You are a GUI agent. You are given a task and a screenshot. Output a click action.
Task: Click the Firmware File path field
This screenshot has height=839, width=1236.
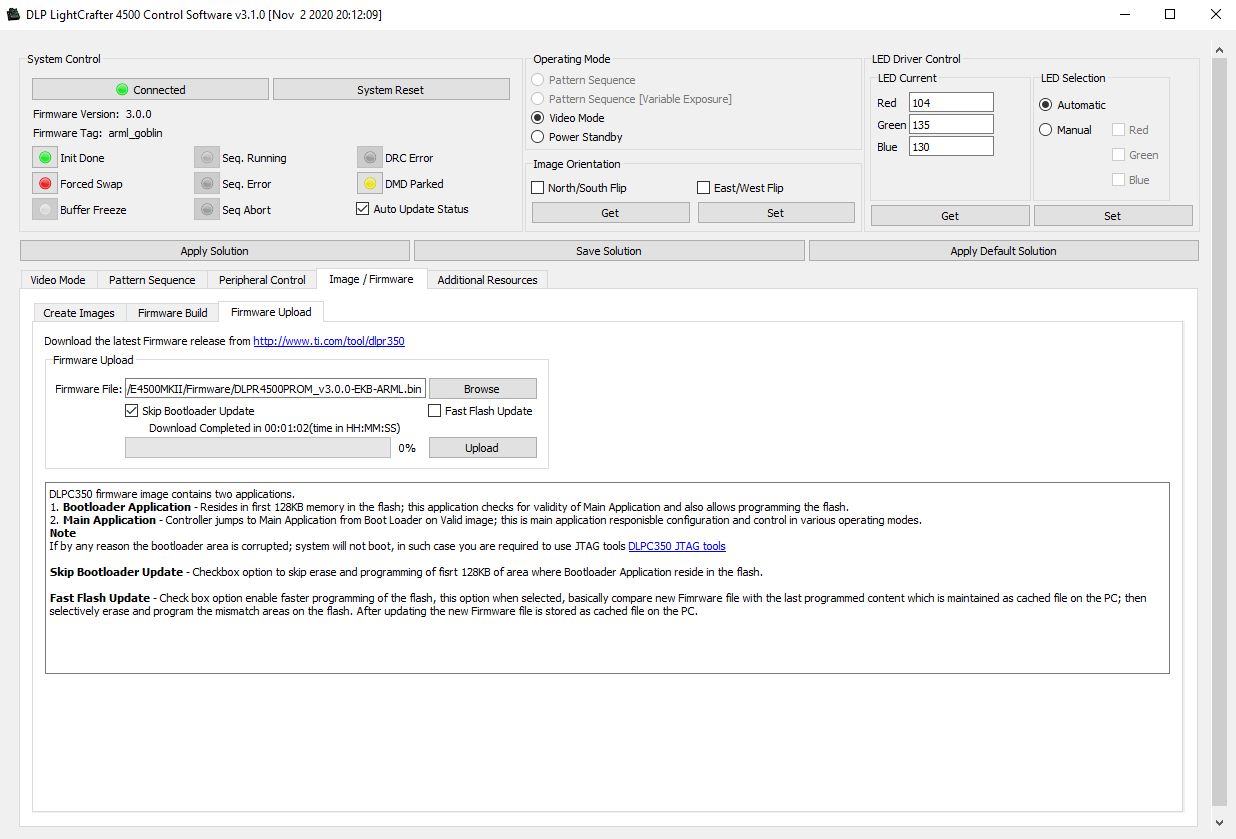click(x=275, y=389)
